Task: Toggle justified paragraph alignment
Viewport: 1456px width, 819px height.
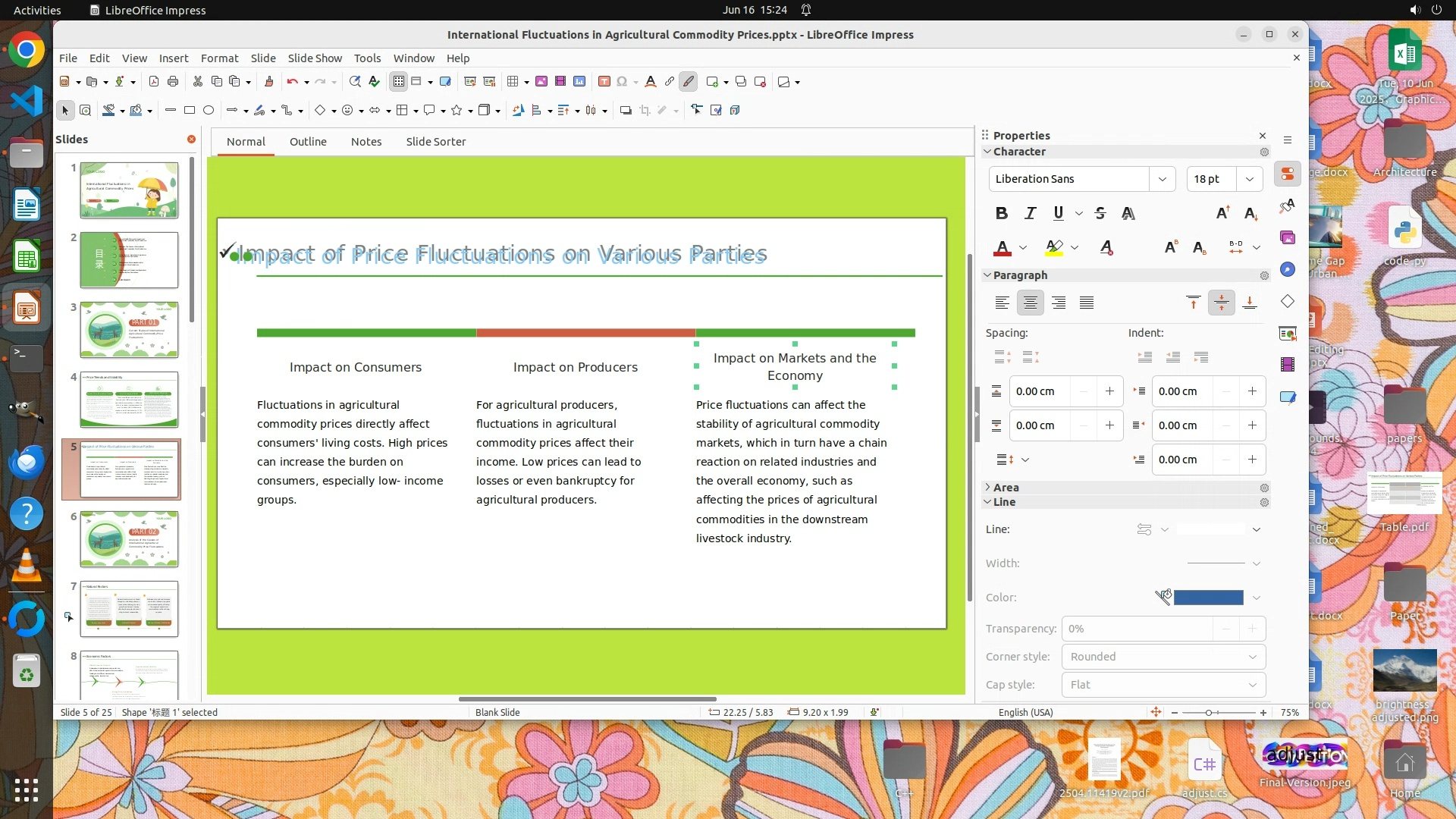Action: [x=1087, y=303]
